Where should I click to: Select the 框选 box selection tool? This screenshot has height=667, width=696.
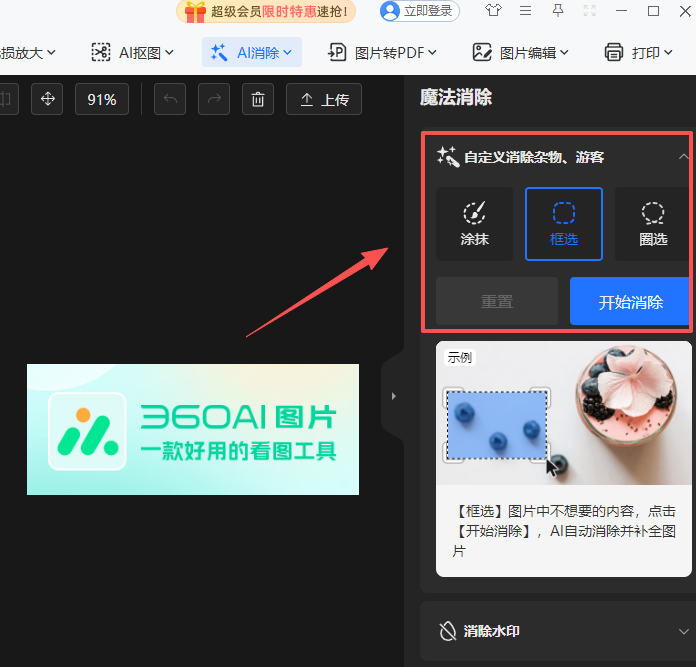564,224
